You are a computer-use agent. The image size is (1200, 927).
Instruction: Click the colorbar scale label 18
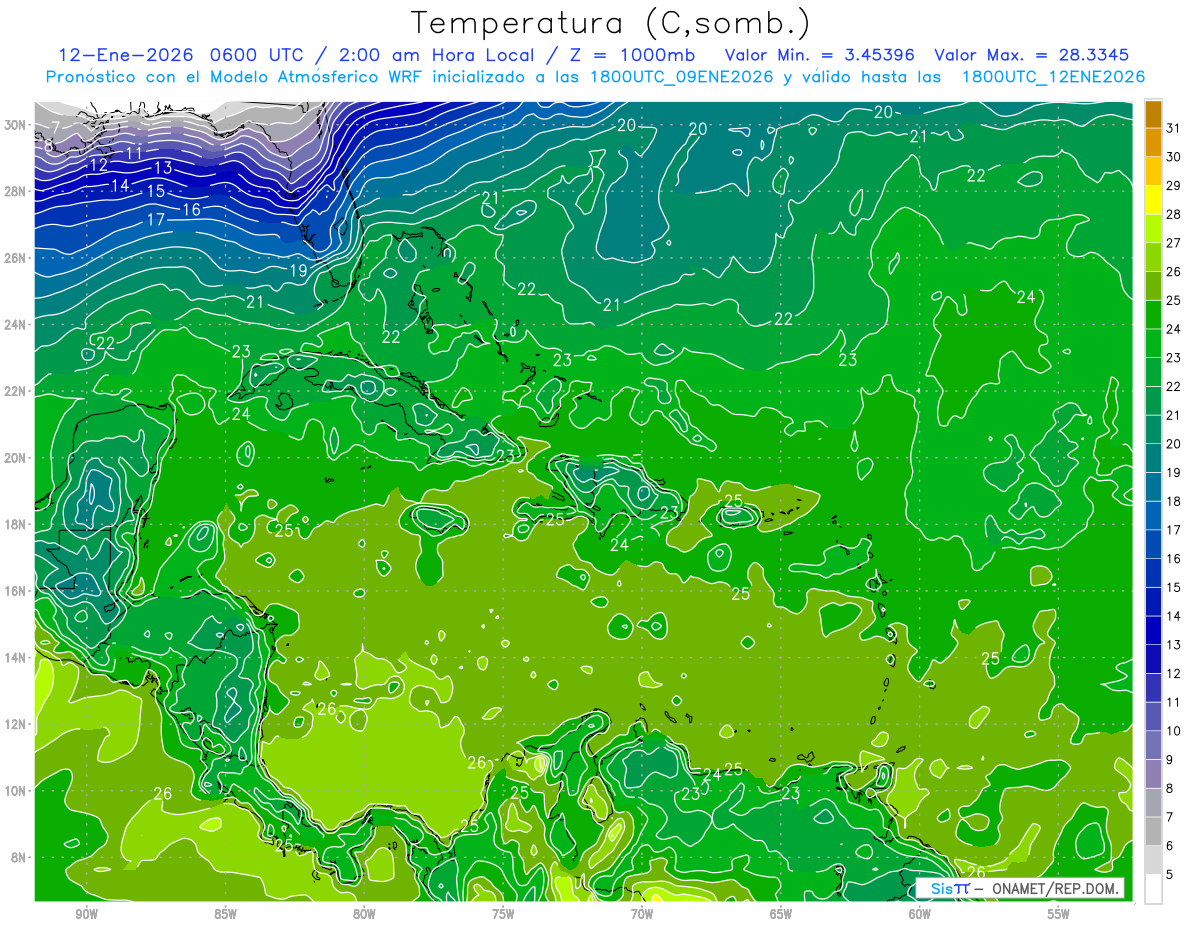[1174, 501]
